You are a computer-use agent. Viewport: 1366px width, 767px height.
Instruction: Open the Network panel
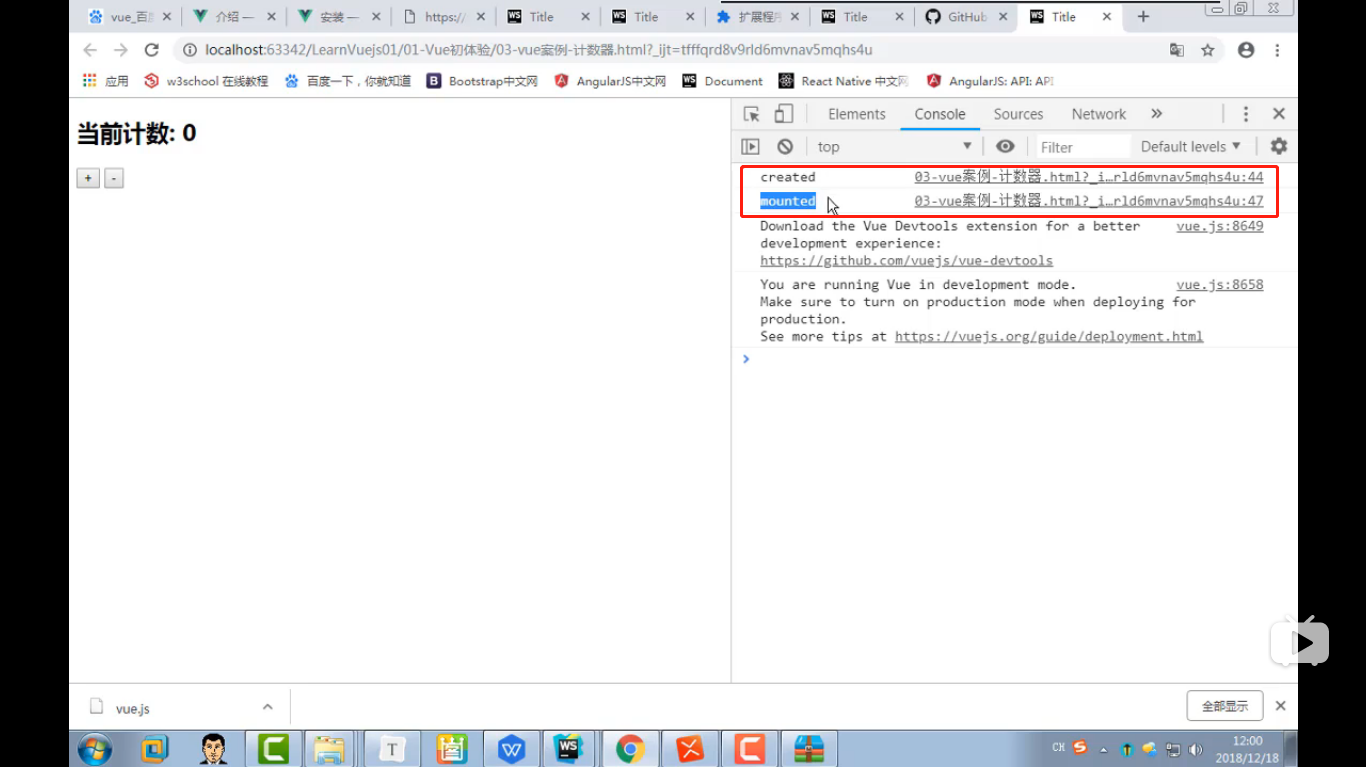point(1099,114)
